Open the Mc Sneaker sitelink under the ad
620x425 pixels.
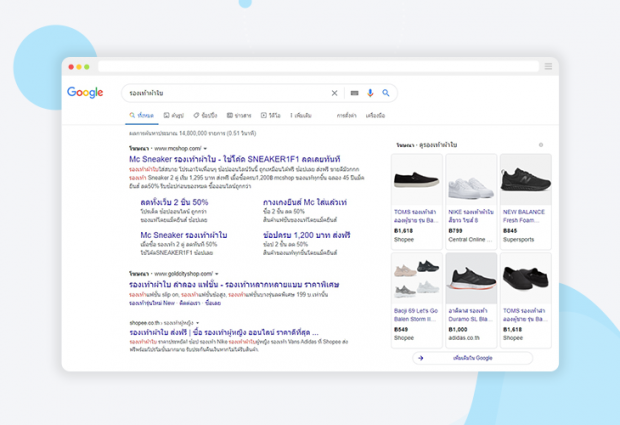click(x=183, y=235)
